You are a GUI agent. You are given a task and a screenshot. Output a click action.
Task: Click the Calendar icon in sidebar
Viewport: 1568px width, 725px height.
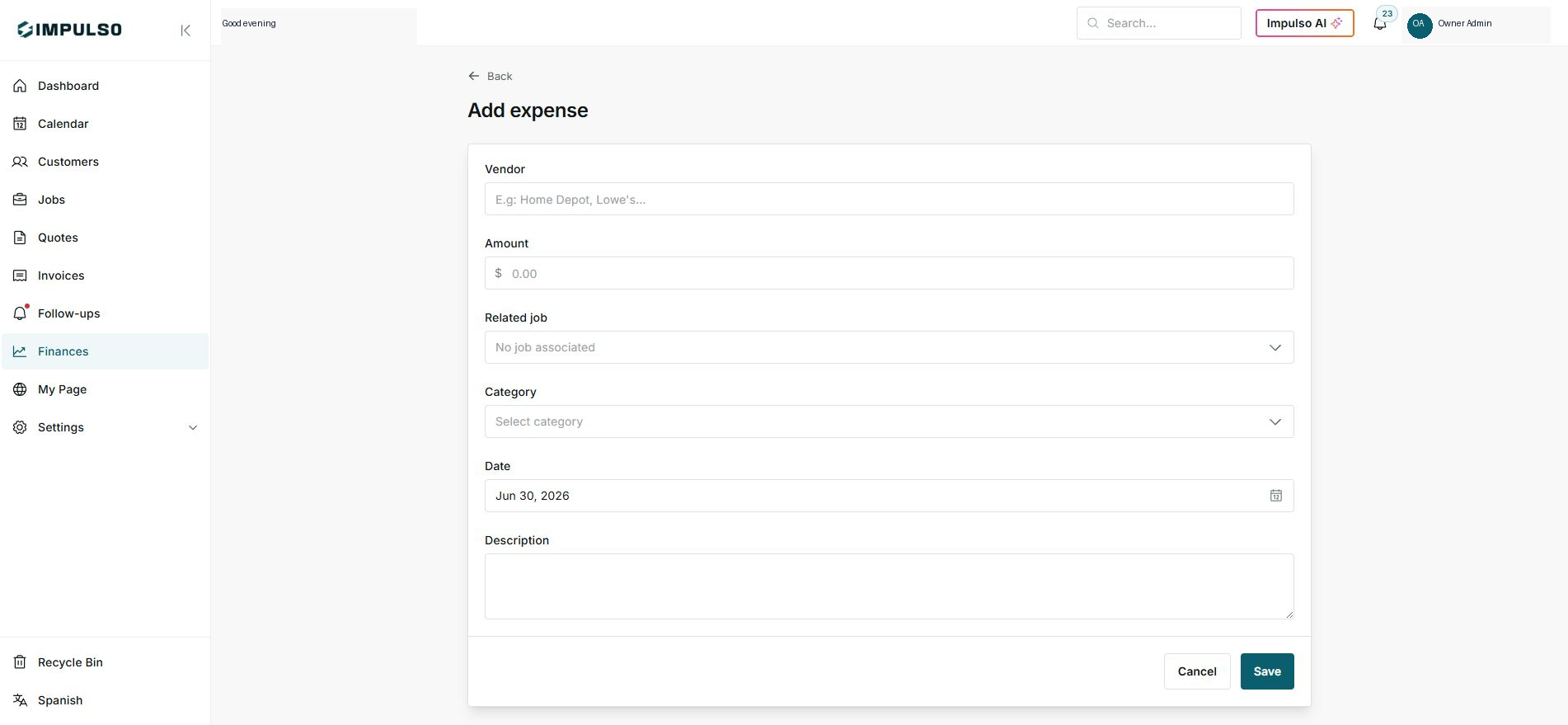[x=20, y=124]
